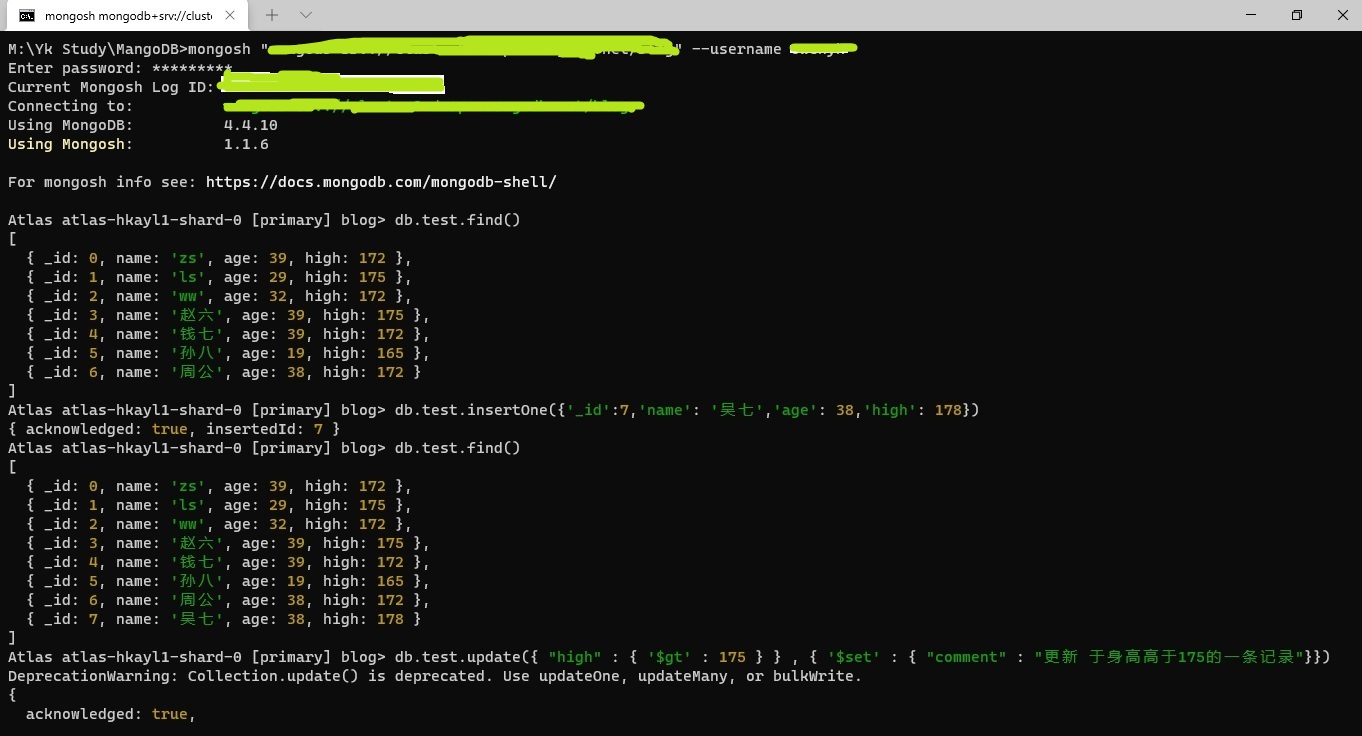This screenshot has width=1362, height=736.
Task: Select the mongosh mongodb+srv terminal tab
Action: (x=128, y=15)
